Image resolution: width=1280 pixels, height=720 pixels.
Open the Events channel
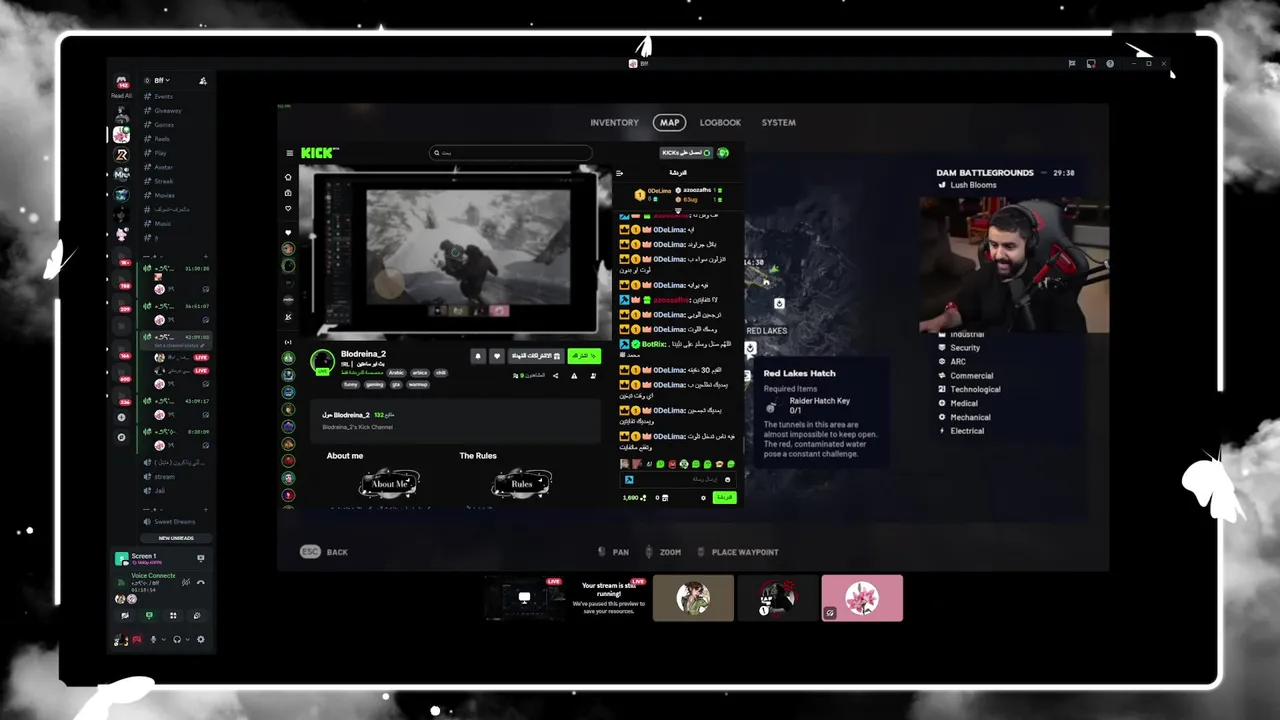[163, 97]
